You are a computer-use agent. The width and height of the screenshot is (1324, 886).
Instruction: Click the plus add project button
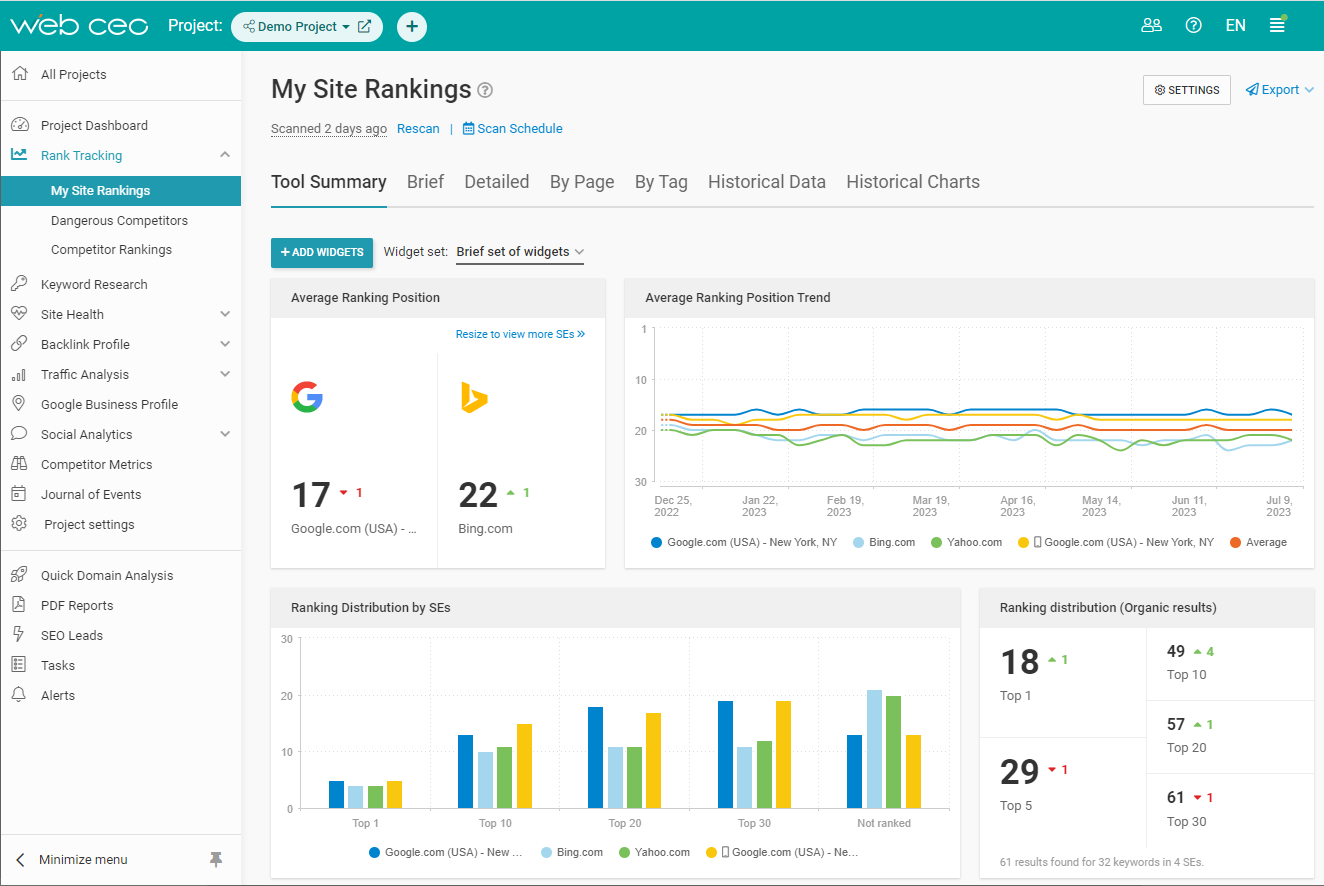click(x=412, y=27)
